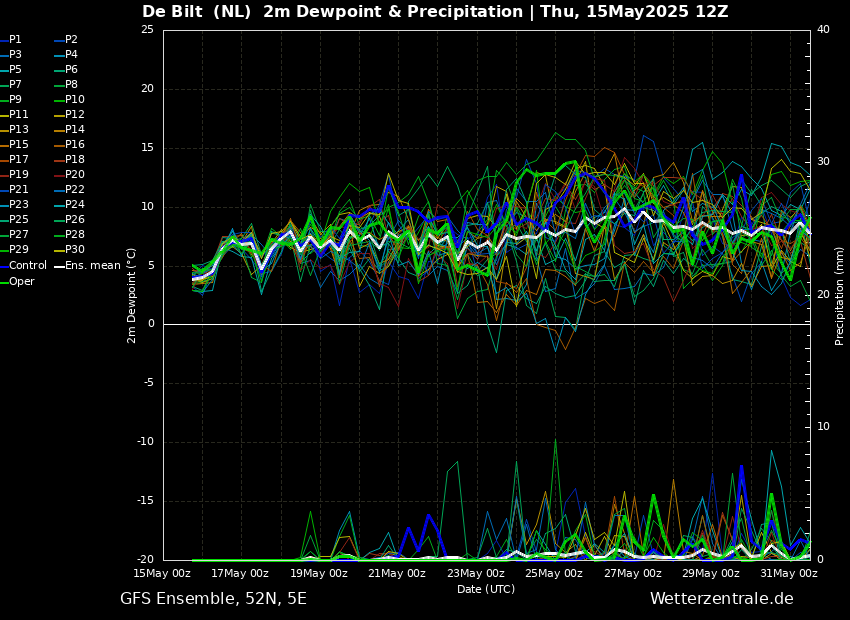
Task: Click the Precipitation (mm) right axis label
Action: click(x=840, y=295)
